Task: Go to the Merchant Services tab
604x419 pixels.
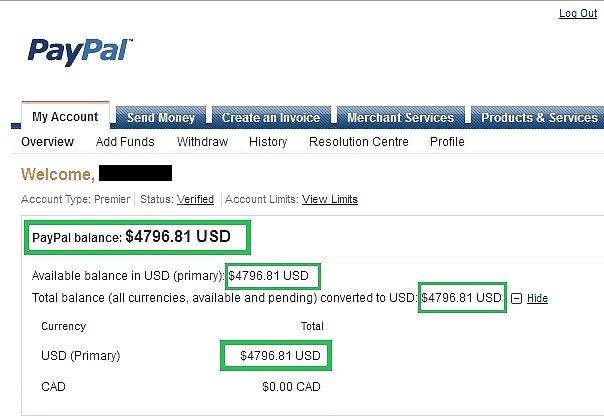Action: 401,117
